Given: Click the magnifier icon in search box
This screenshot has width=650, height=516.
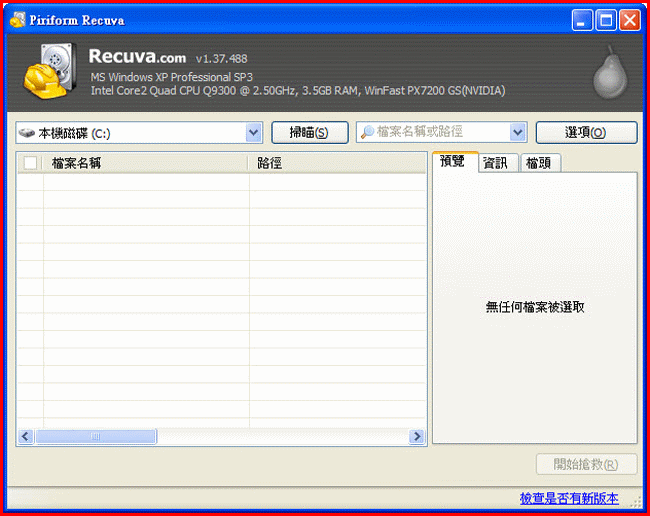Looking at the screenshot, I should (367, 132).
